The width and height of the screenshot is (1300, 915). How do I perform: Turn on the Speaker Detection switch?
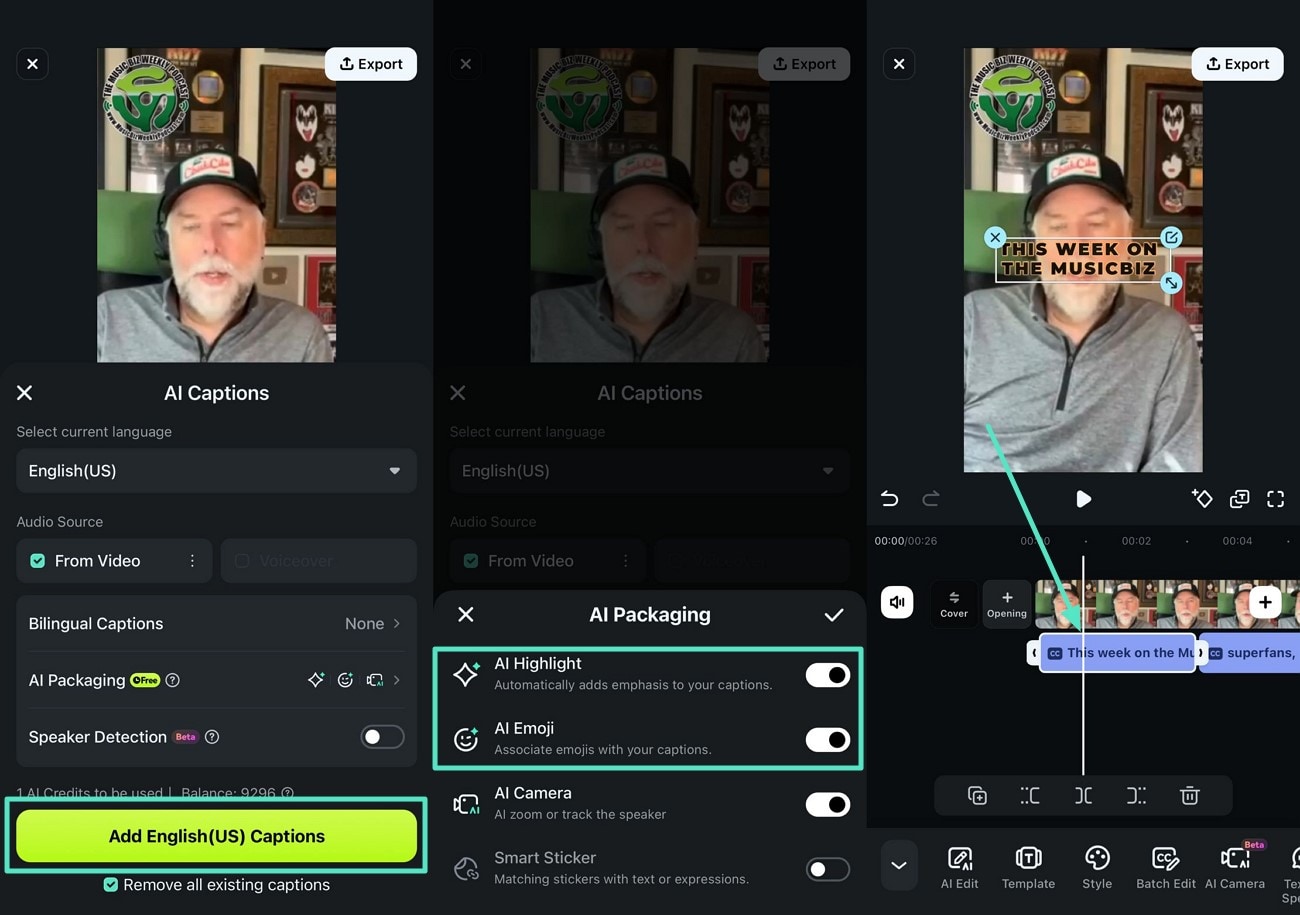click(x=382, y=737)
